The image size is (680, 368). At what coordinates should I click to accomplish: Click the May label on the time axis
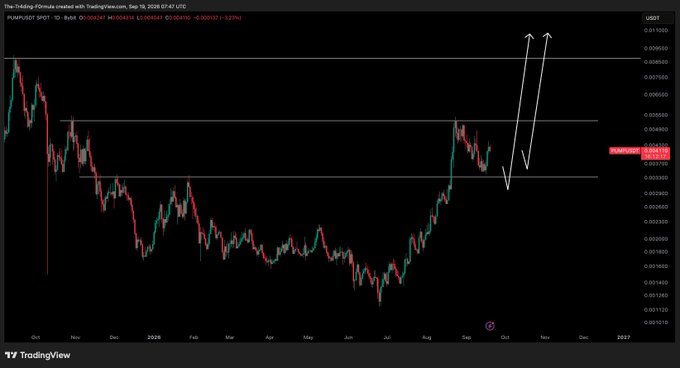pyautogui.click(x=308, y=337)
